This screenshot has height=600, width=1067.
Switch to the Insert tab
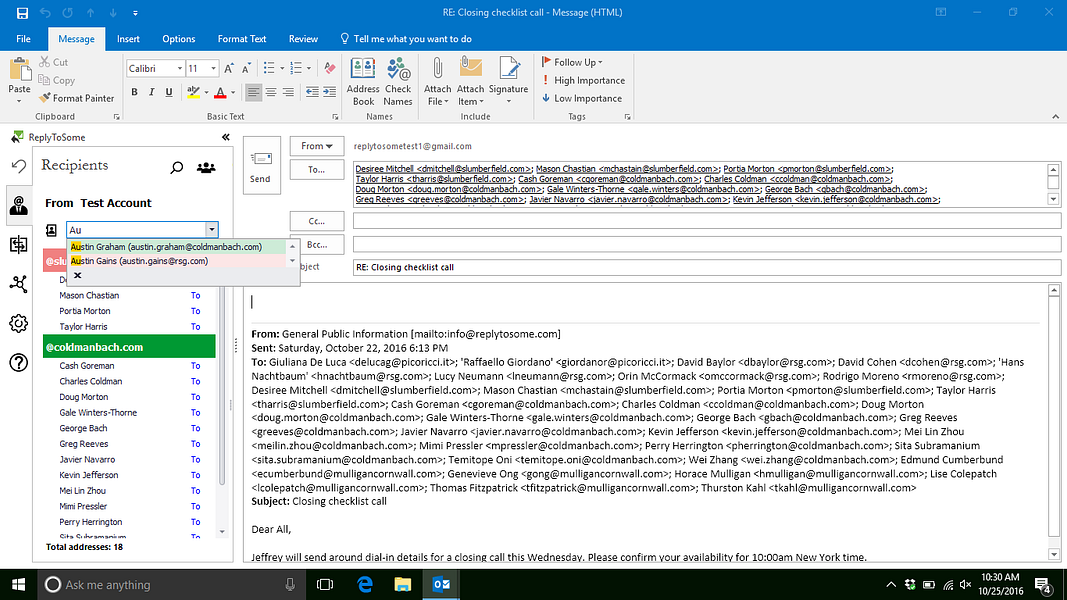[128, 39]
